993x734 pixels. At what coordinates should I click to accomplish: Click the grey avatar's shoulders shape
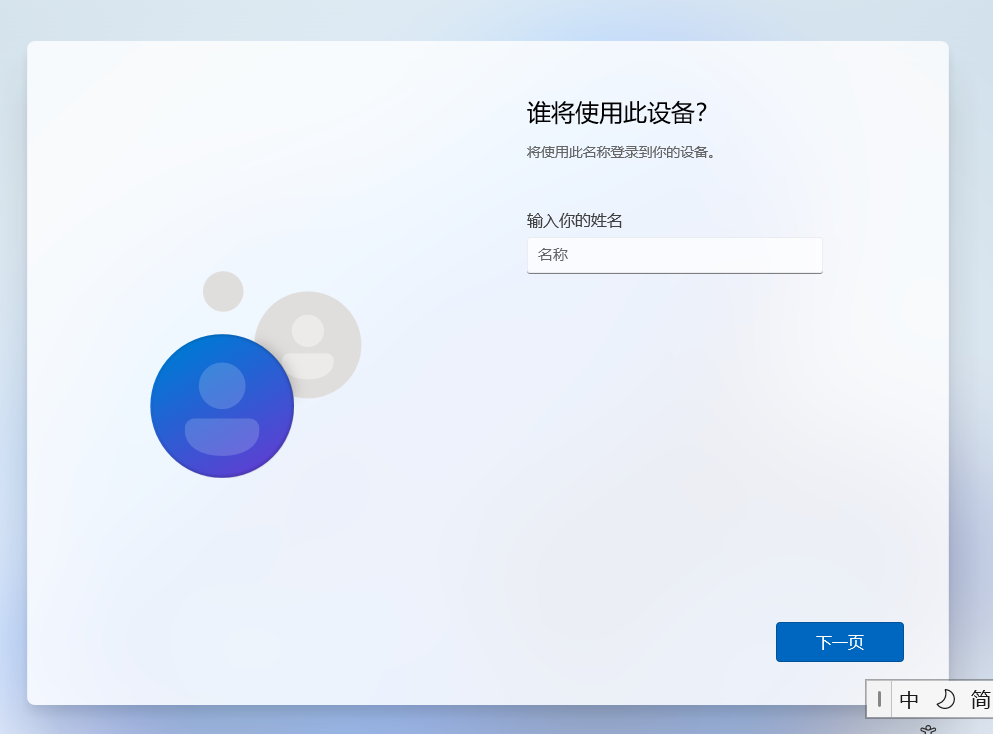coord(308,366)
